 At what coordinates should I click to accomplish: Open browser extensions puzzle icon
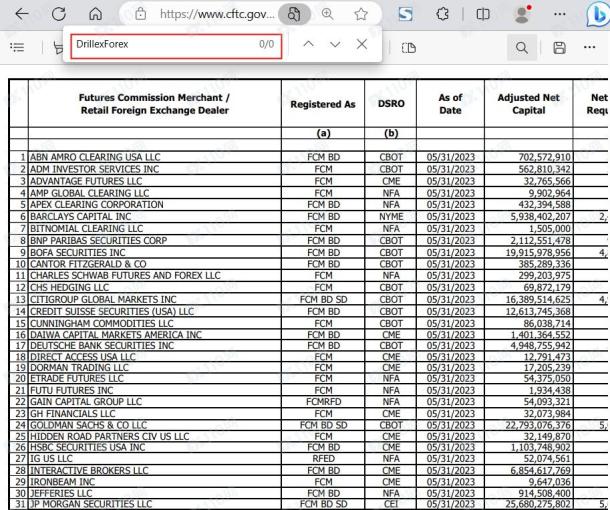pos(442,14)
